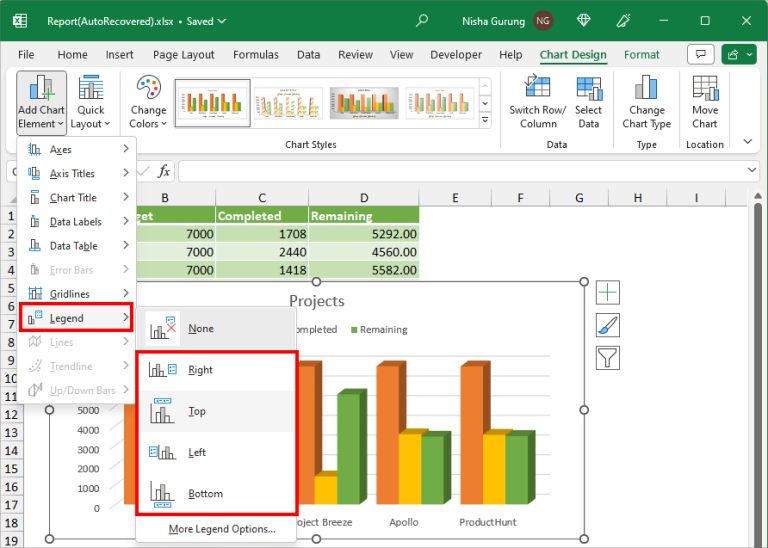This screenshot has width=768, height=548.
Task: Open the Add Chart Element dropdown
Action: [x=41, y=102]
